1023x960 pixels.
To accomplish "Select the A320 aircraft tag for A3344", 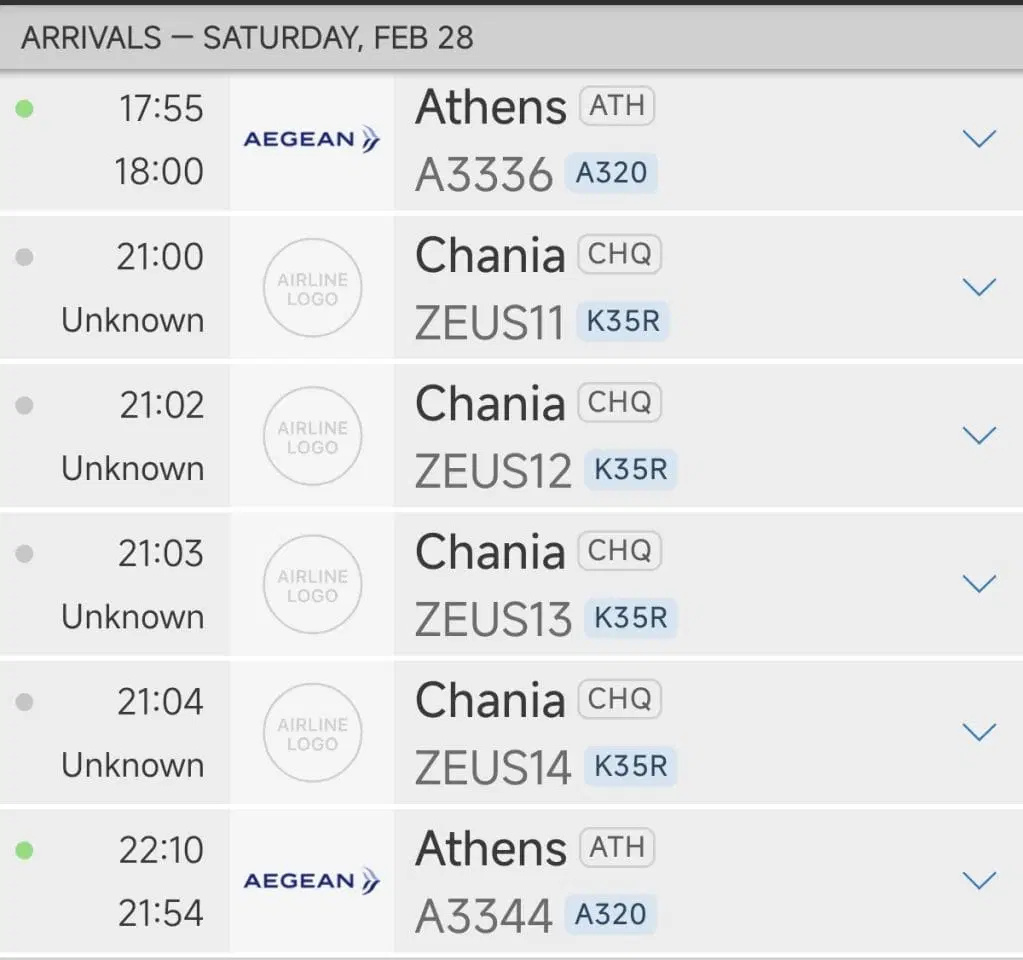I will [610, 914].
